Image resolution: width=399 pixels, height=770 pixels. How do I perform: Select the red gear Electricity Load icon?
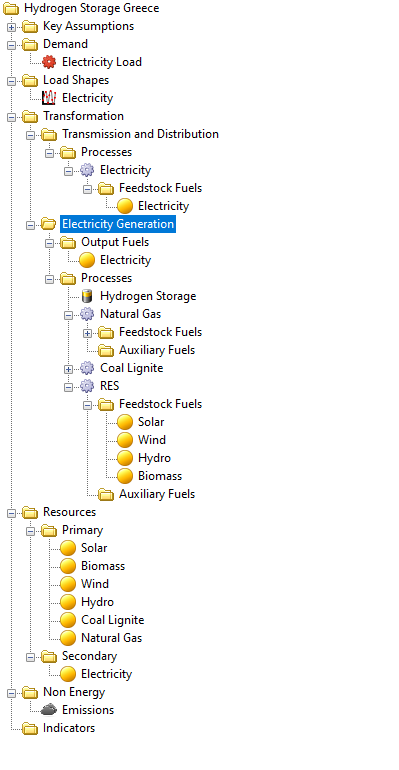pos(49,62)
